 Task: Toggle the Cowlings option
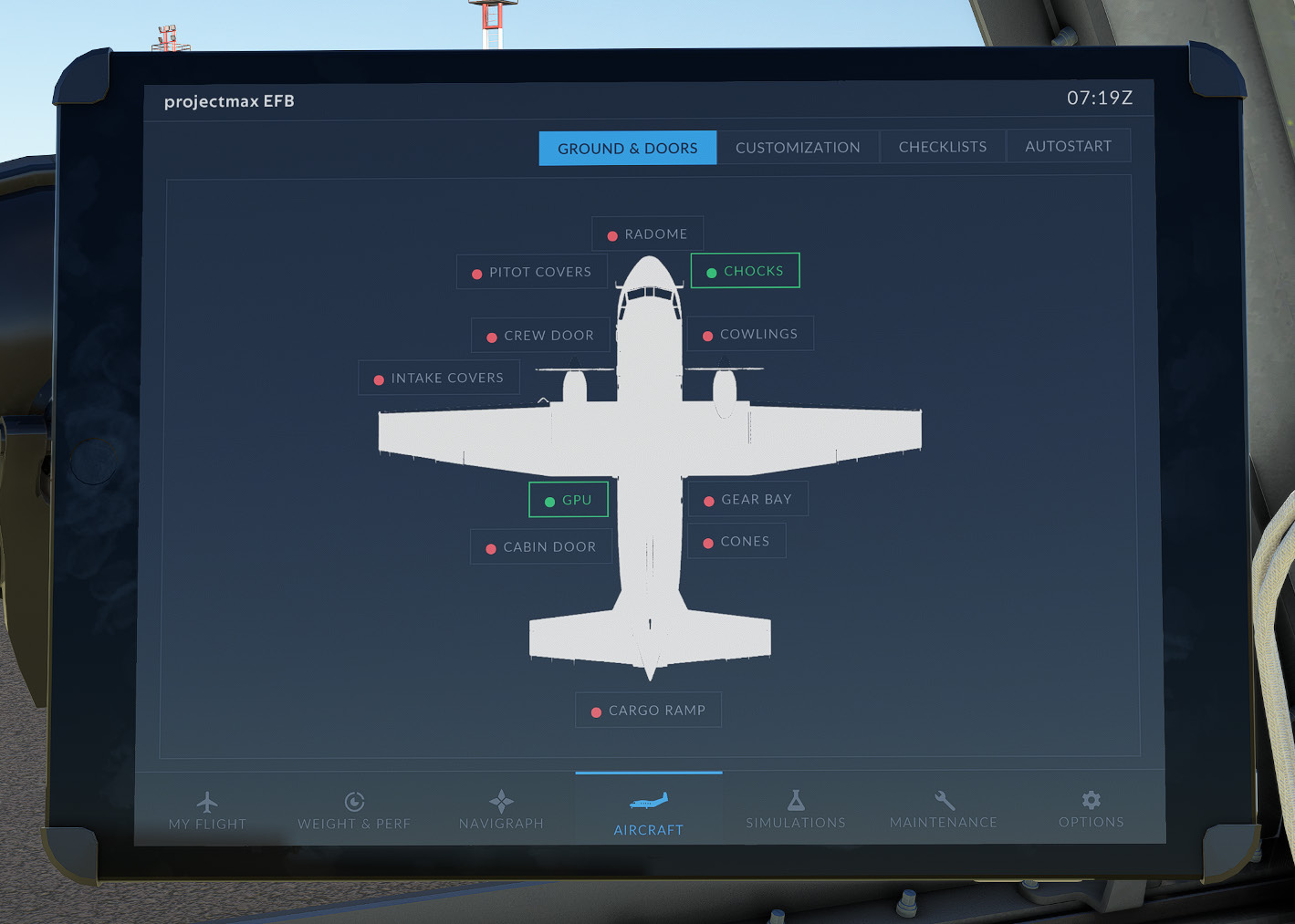tap(750, 334)
